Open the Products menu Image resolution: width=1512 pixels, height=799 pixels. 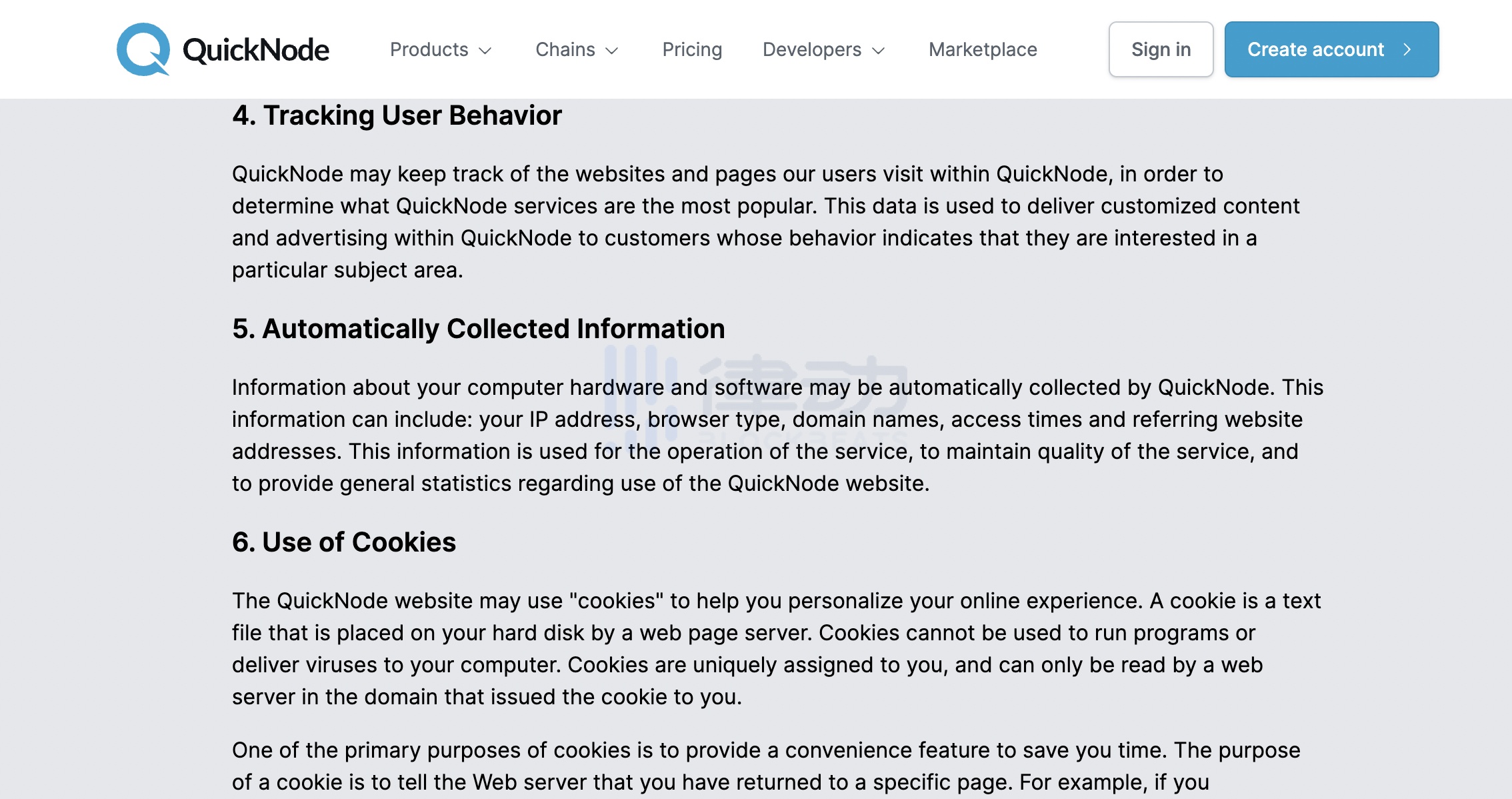tap(429, 49)
